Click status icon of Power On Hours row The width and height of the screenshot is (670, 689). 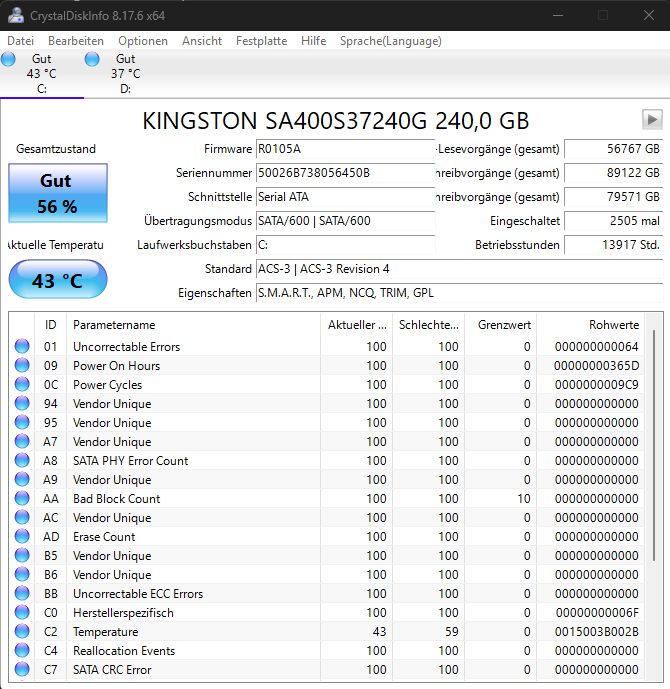point(22,365)
